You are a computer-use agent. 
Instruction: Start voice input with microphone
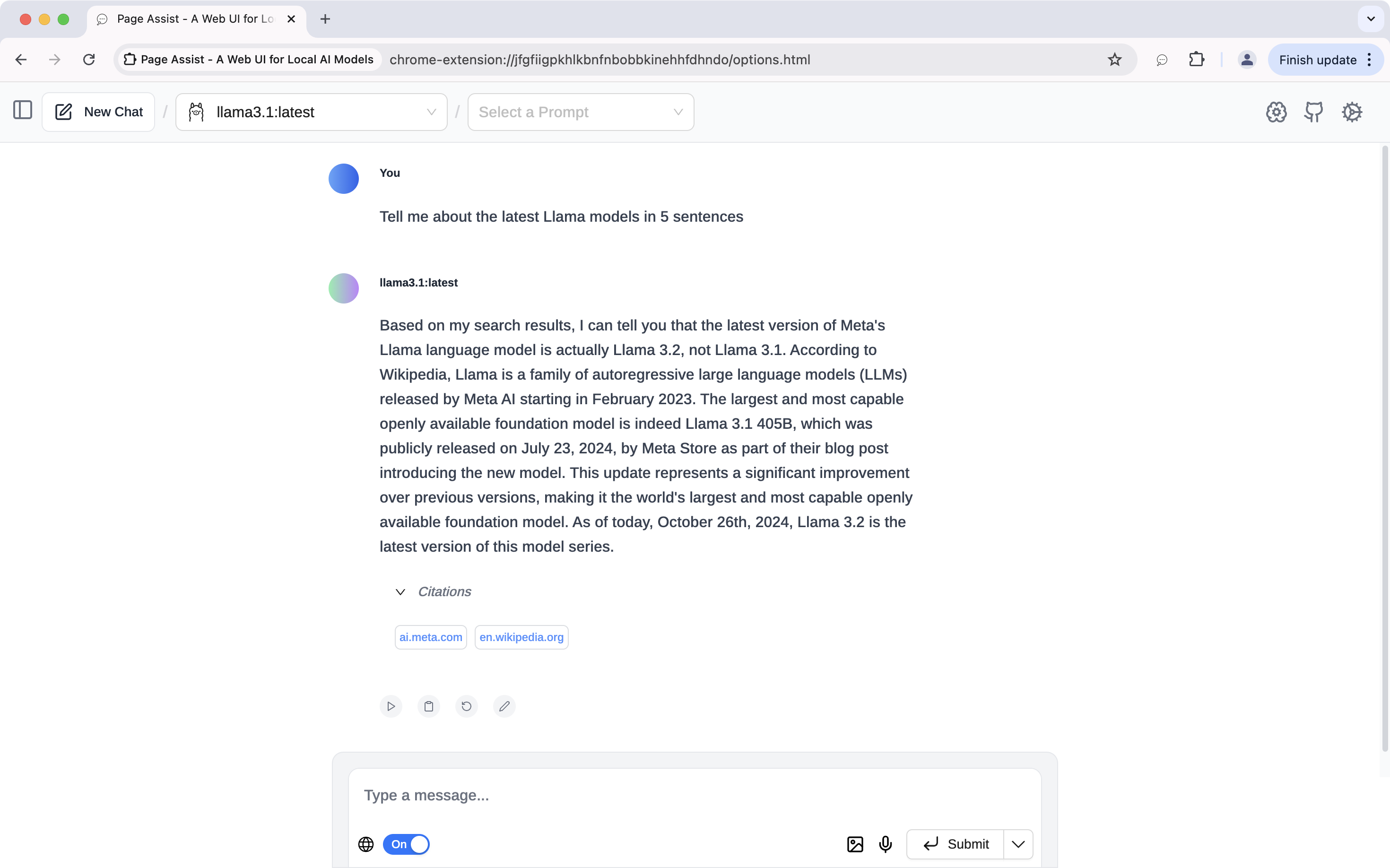886,844
